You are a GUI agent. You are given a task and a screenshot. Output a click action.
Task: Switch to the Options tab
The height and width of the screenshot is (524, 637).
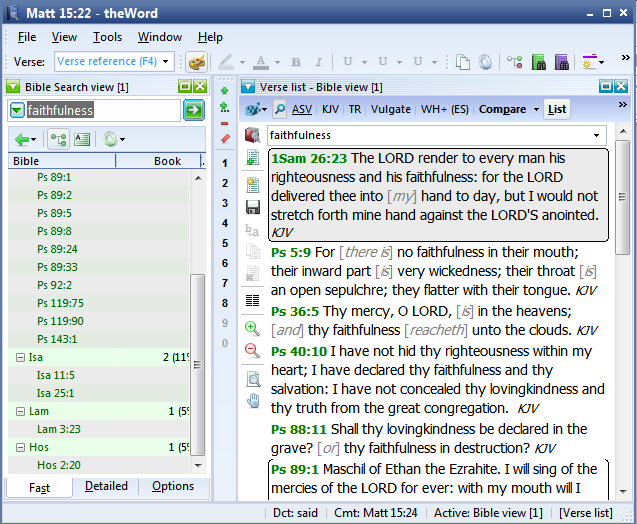click(x=173, y=486)
